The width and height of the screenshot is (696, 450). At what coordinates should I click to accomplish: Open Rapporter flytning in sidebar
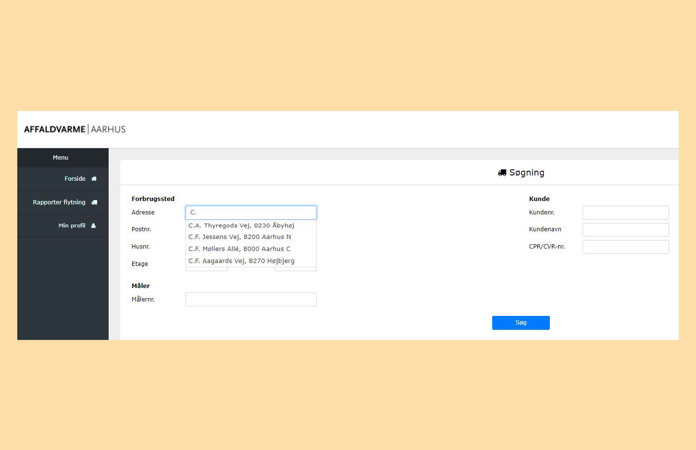[63, 202]
